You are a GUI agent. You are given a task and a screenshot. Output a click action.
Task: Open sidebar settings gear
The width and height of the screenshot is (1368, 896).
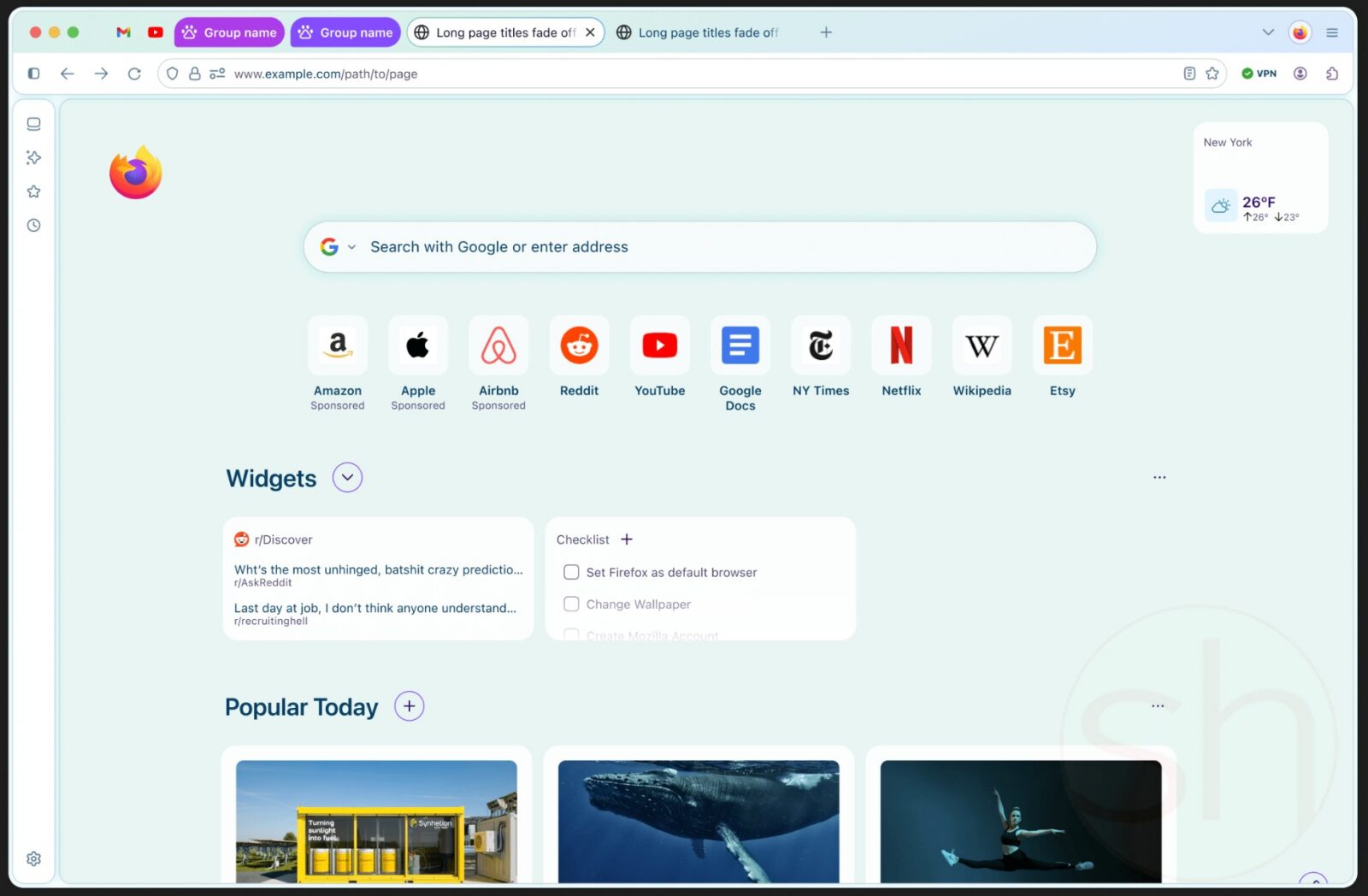point(33,858)
